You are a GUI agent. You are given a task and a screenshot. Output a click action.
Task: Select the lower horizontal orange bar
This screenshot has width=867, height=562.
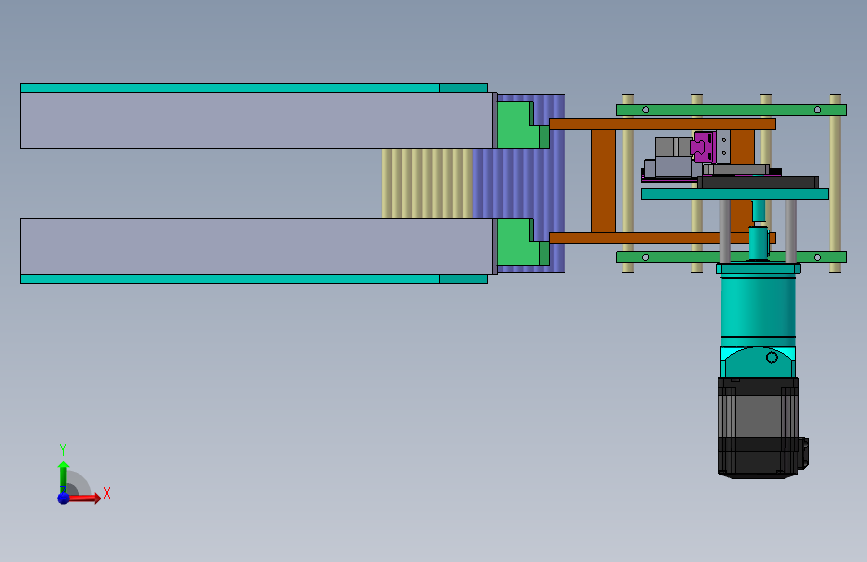pos(662,238)
